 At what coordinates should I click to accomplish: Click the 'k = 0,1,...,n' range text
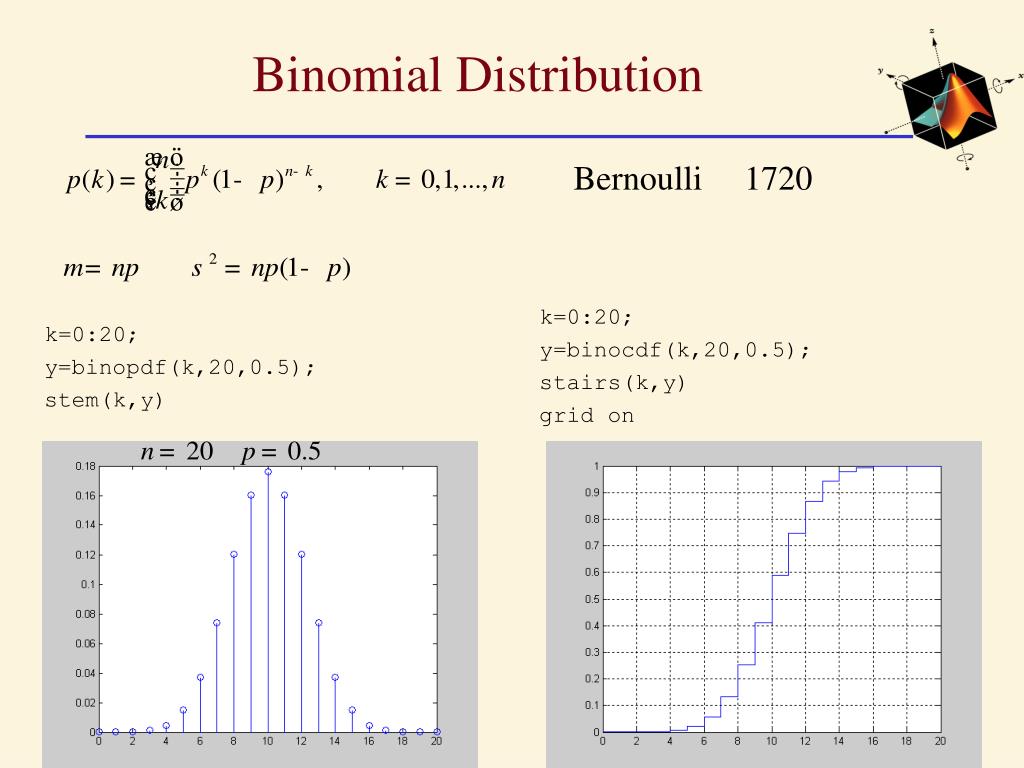(x=440, y=179)
